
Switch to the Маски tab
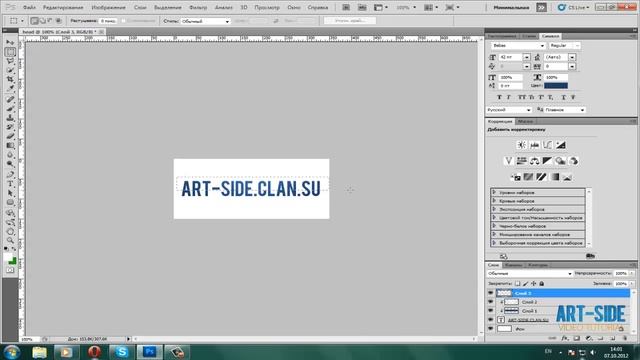(x=525, y=122)
